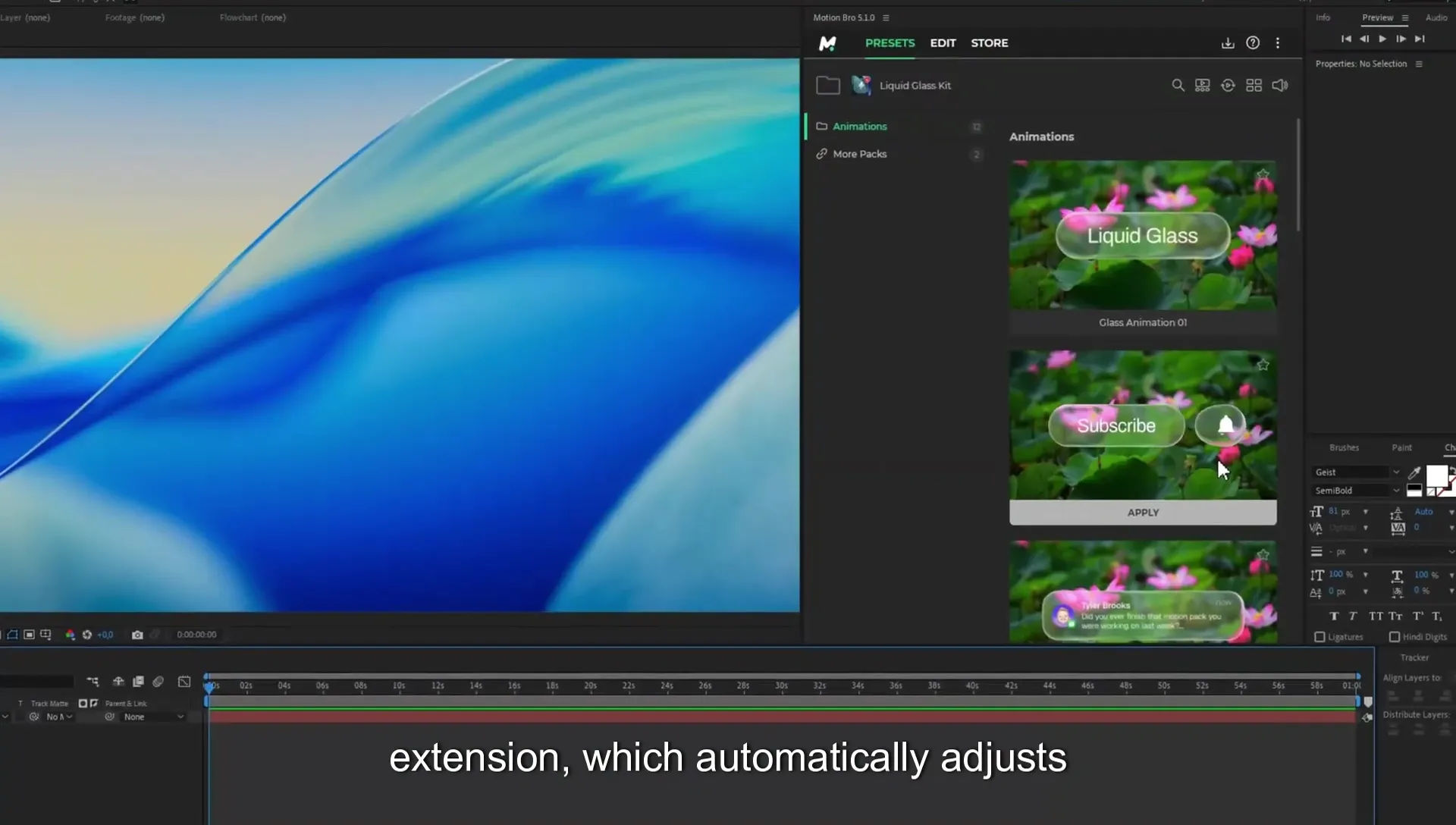Click the search magnifier in Motion Bro
1456x825 pixels.
1178,85
